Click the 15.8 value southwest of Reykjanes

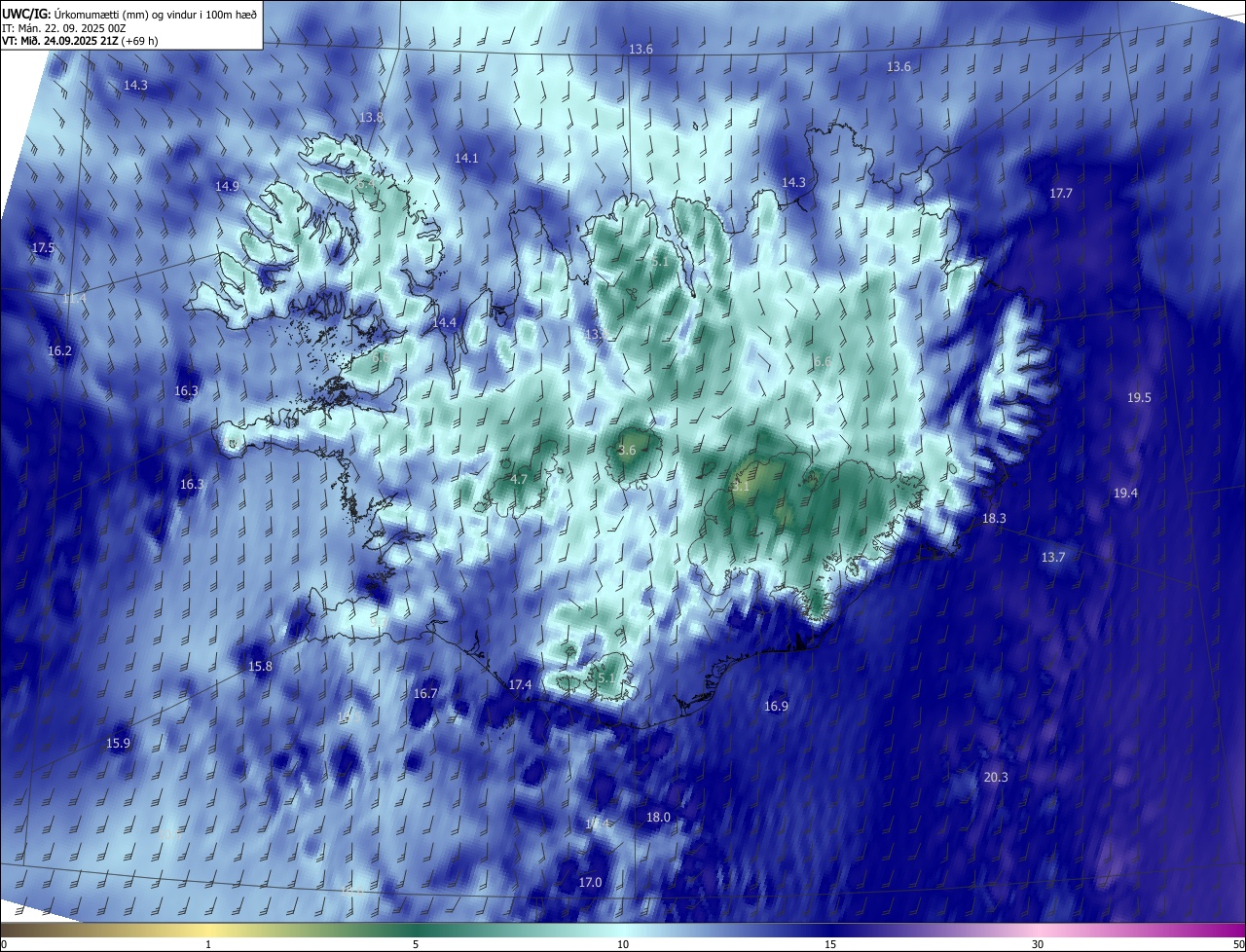click(x=260, y=667)
